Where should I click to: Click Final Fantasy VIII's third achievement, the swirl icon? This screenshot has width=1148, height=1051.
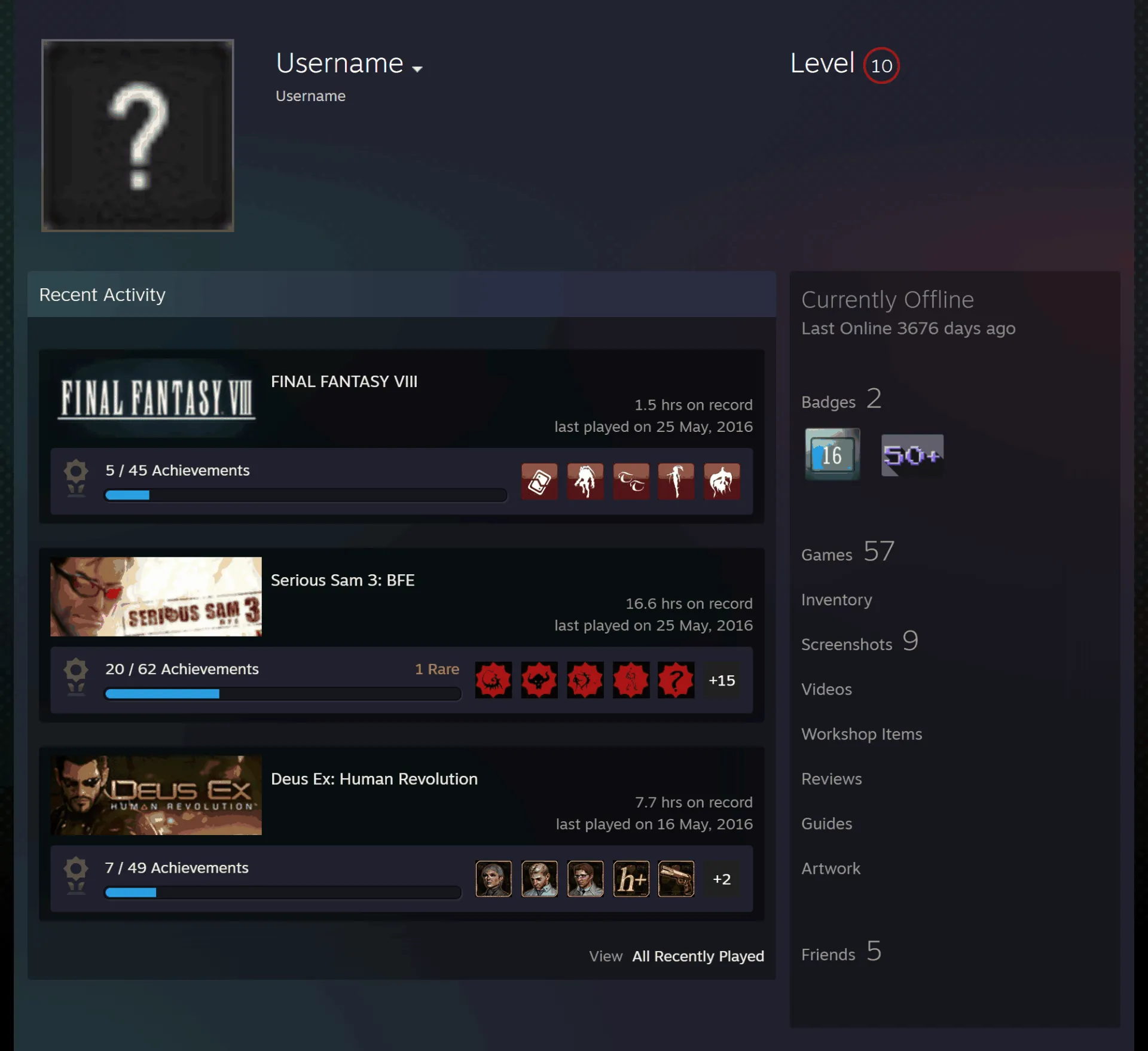631,481
